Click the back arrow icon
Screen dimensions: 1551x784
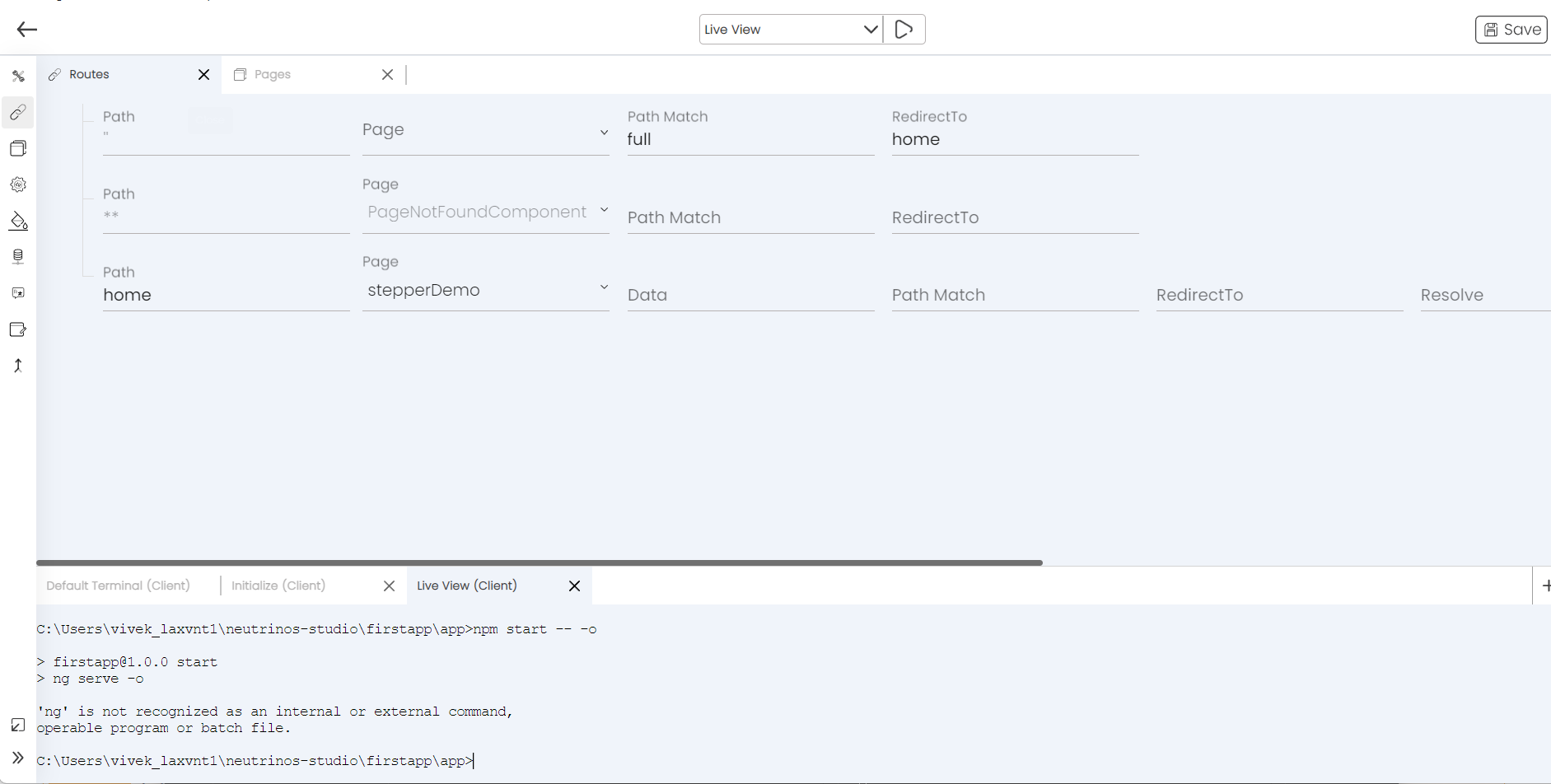click(27, 30)
